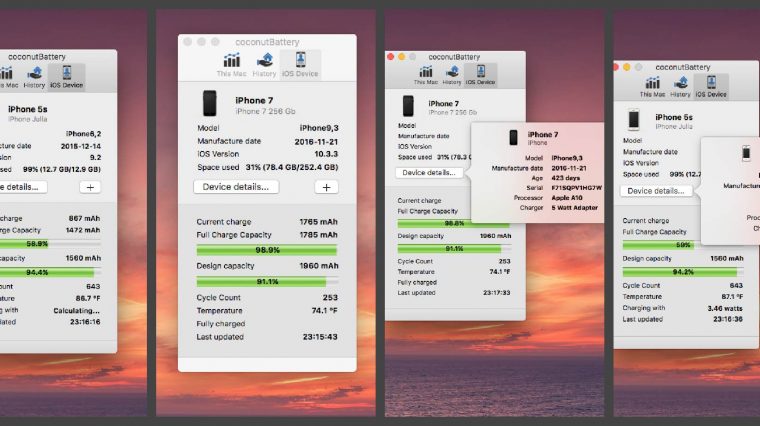The image size is (760, 426).
Task: Click temperature value '87.1 °F'
Action: [x=732, y=297]
